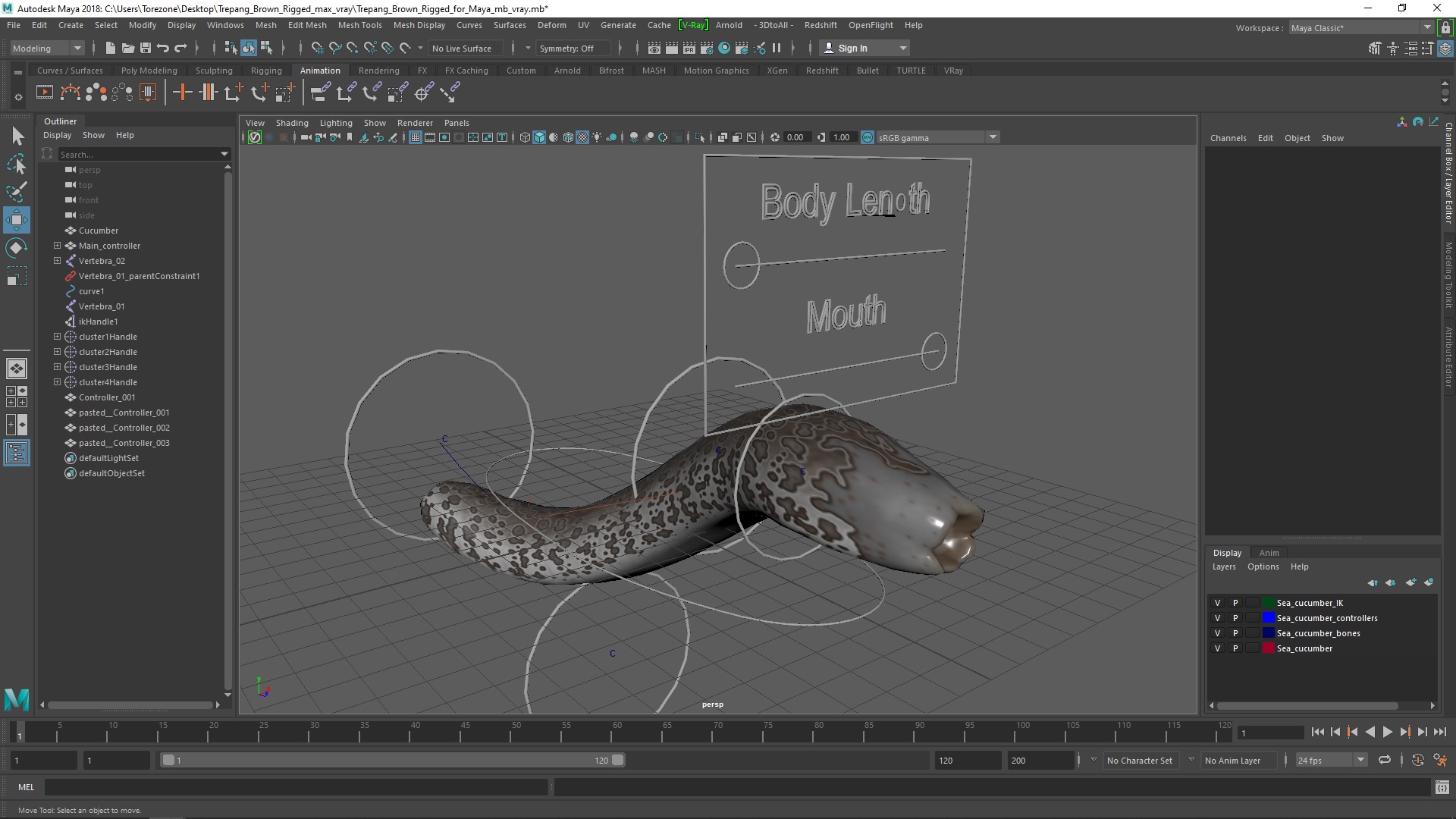Viewport: 1456px width, 819px height.
Task: Open the Sign In dropdown
Action: [x=864, y=48]
